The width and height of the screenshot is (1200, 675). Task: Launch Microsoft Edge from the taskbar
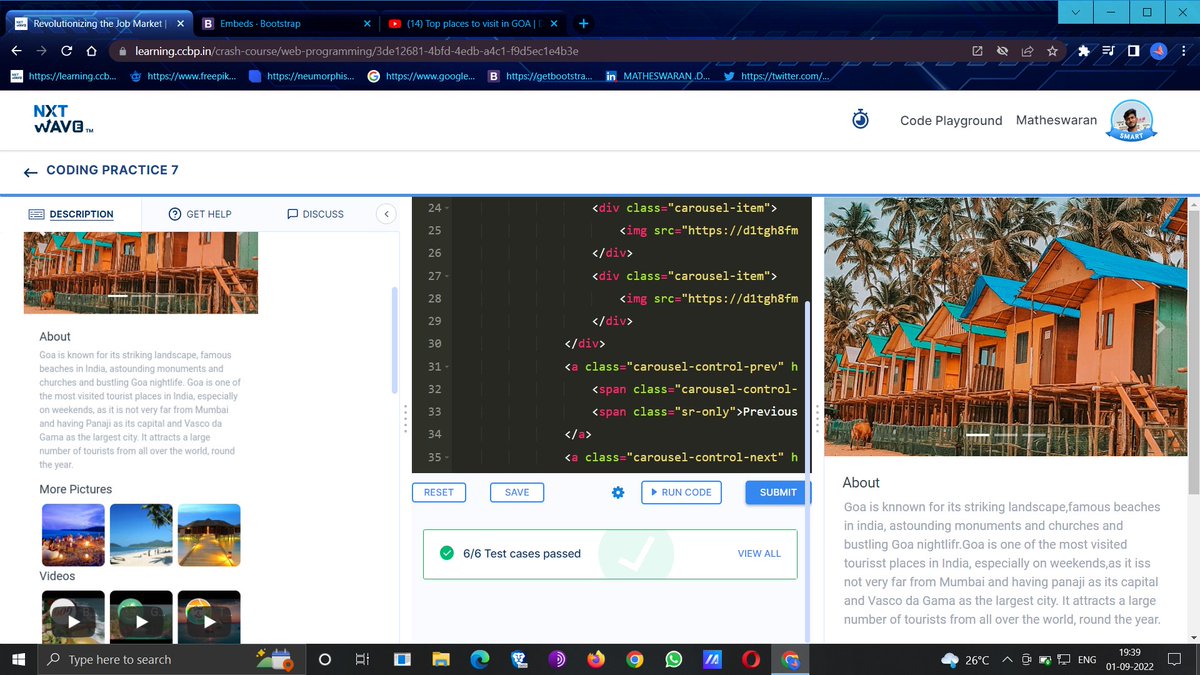pyautogui.click(x=479, y=659)
